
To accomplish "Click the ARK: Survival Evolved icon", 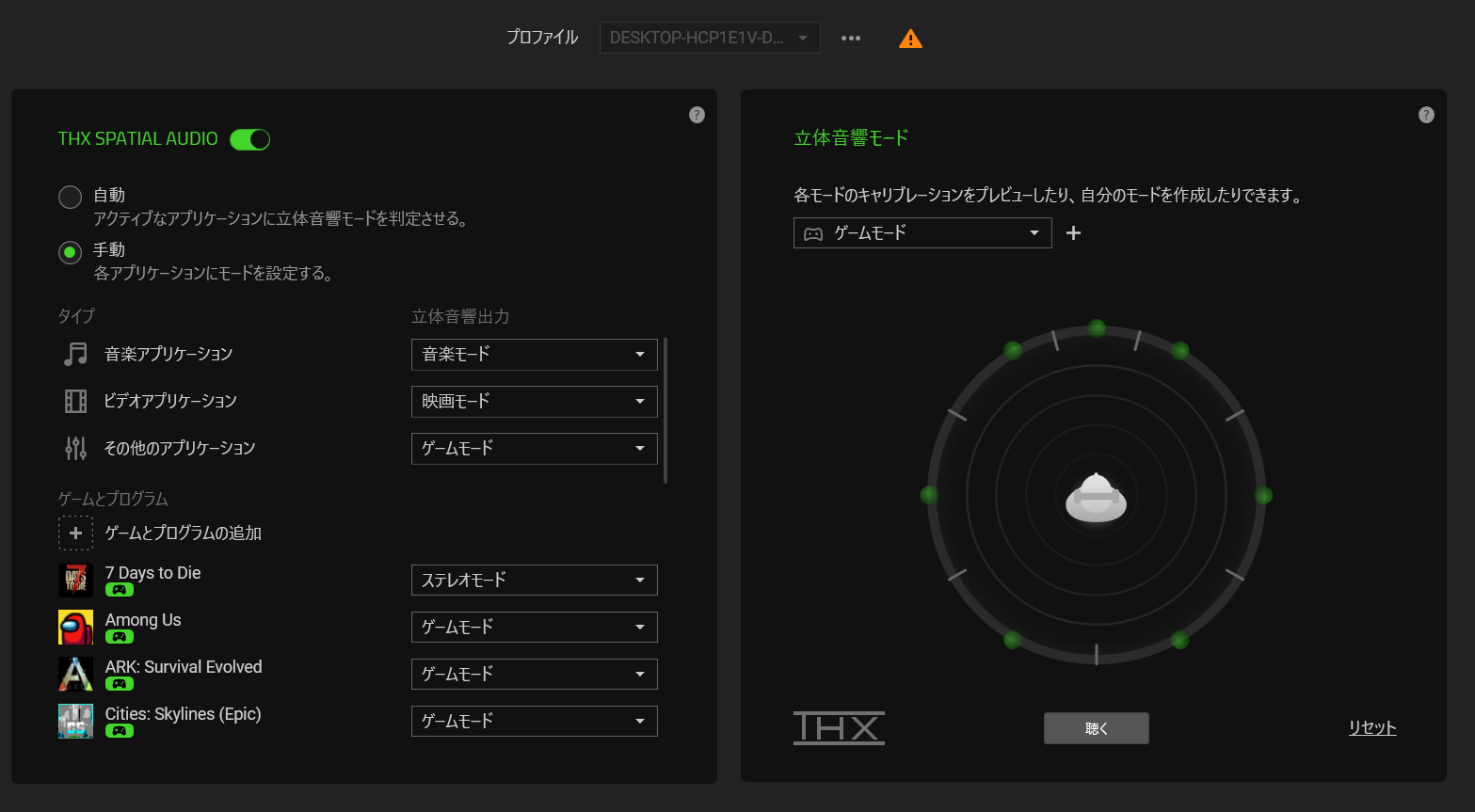I will click(x=75, y=675).
